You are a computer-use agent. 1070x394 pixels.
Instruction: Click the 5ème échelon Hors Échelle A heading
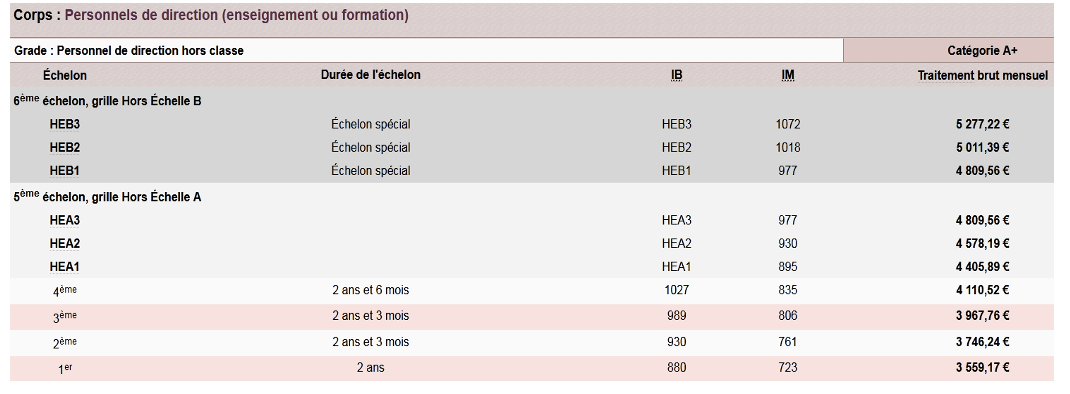pyautogui.click(x=107, y=197)
